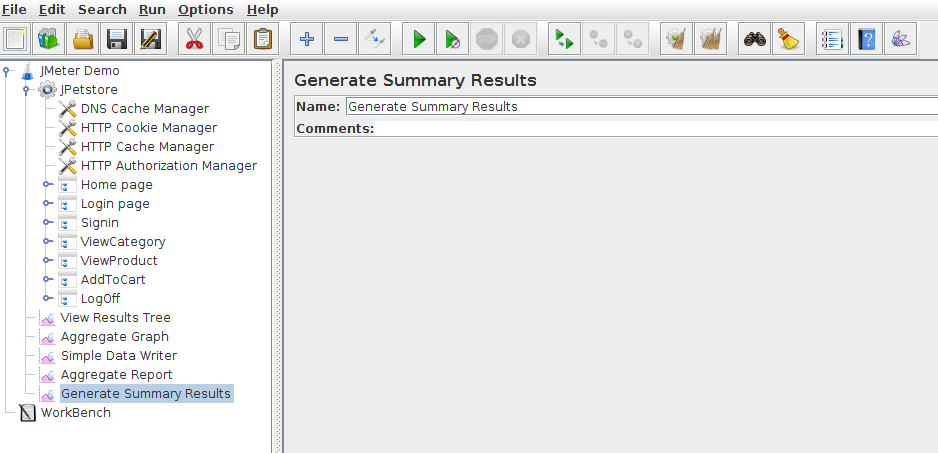The image size is (938, 453).
Task: Select the Aggregate Graph listener
Action: point(115,337)
